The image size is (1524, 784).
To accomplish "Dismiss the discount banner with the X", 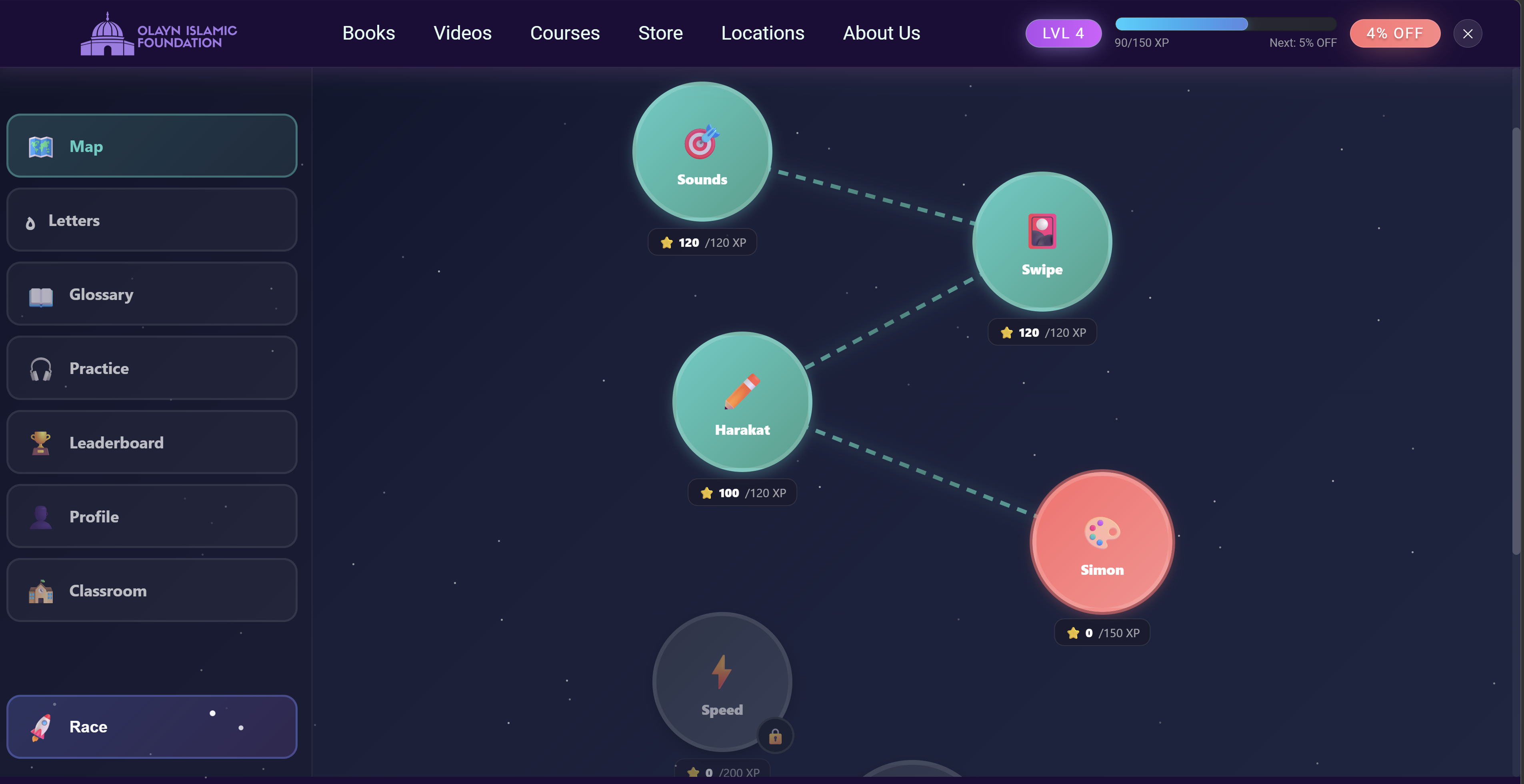I will 1468,33.
